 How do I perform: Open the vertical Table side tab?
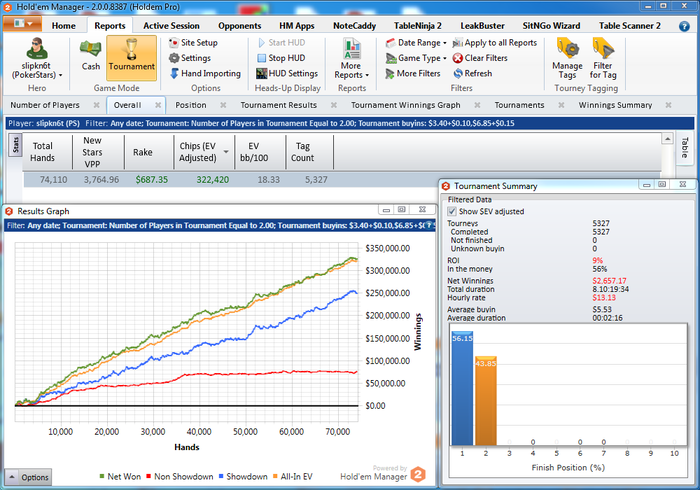(684, 148)
